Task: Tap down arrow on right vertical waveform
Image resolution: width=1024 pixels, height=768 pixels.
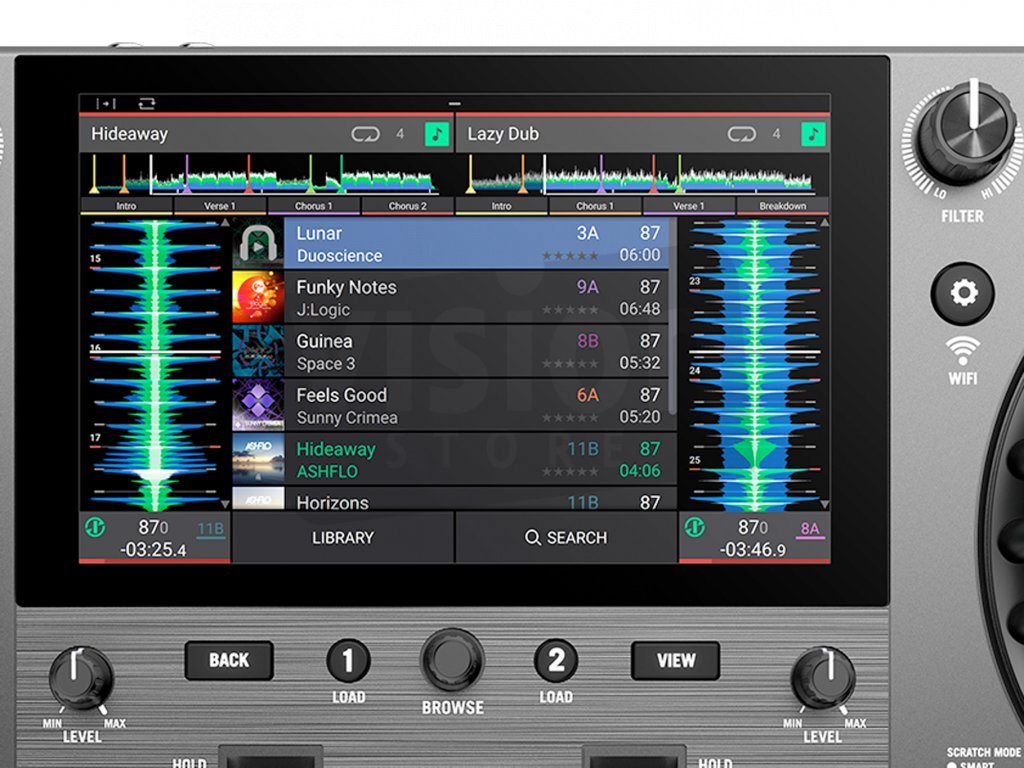Action: (824, 504)
